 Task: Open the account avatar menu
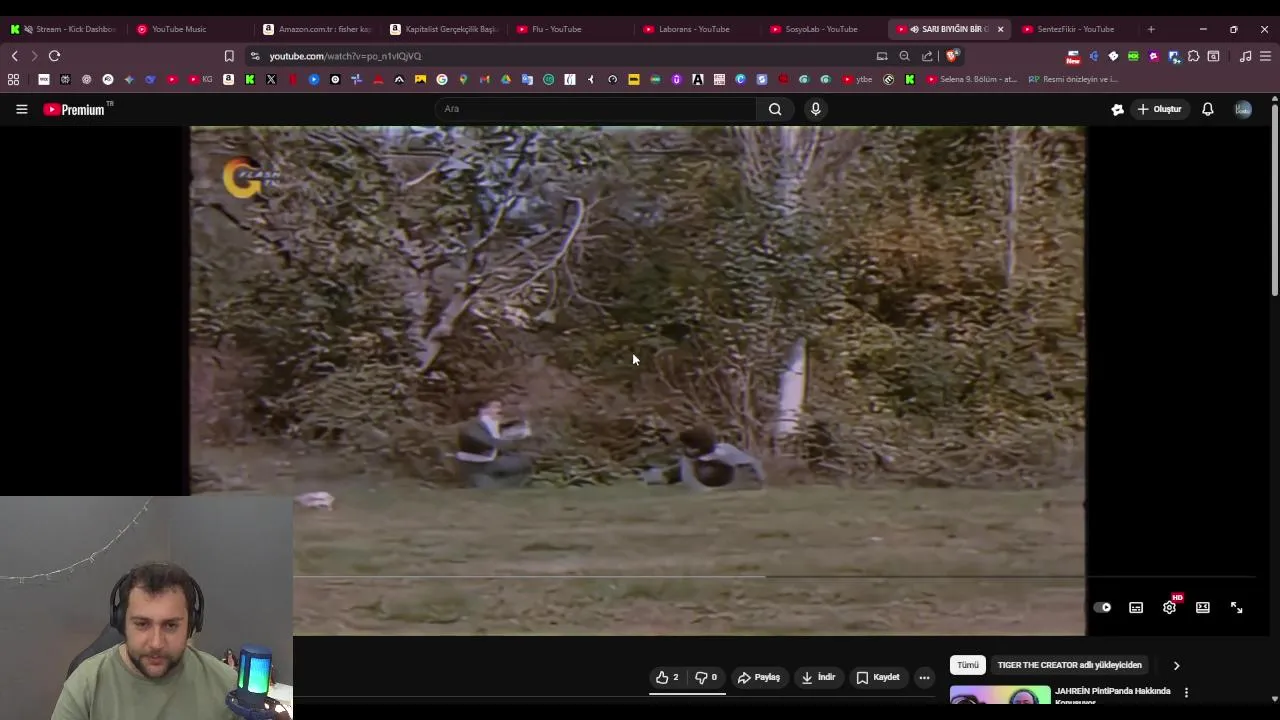pyautogui.click(x=1243, y=109)
